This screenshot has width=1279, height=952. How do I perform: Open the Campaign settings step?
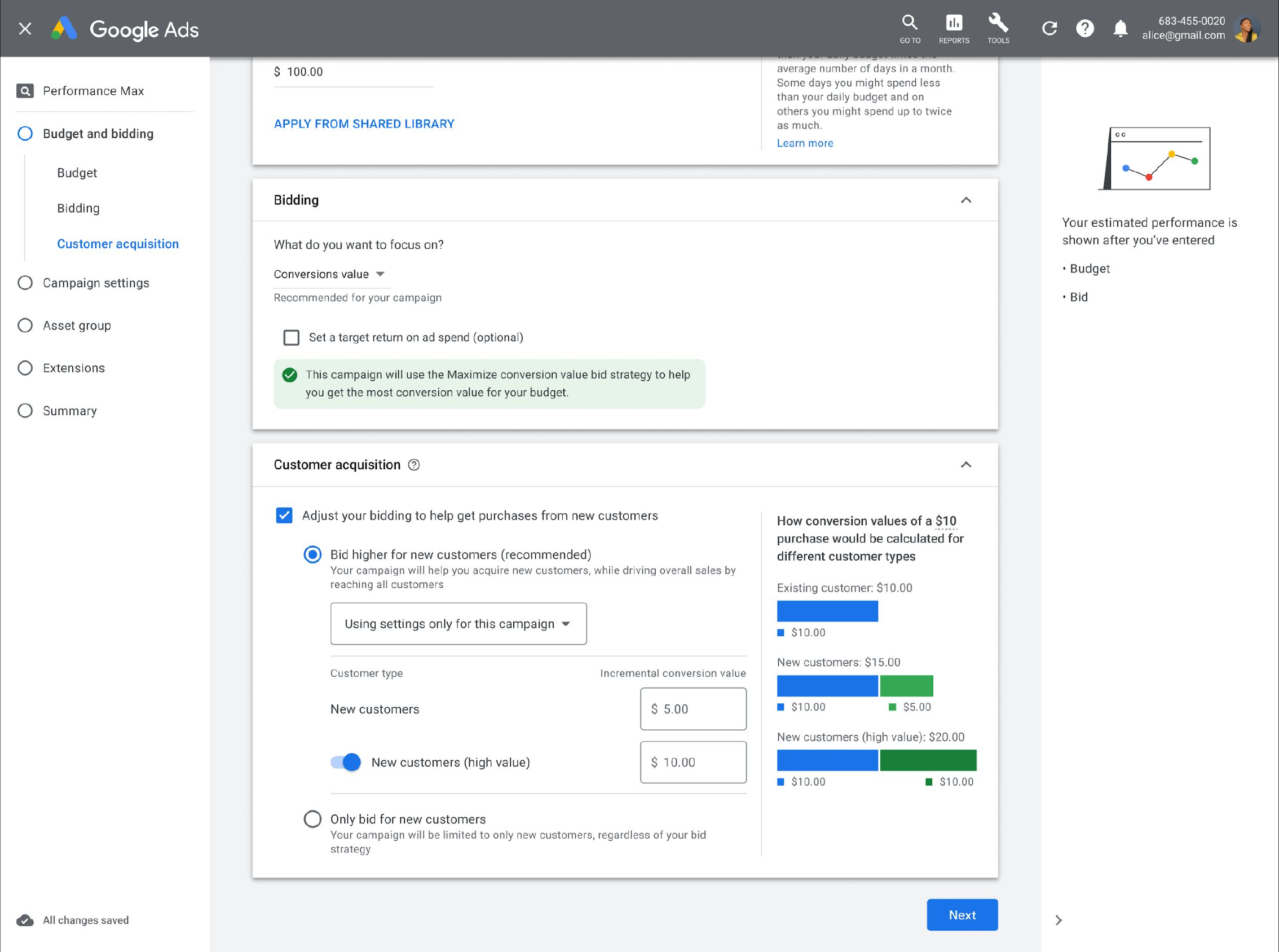tap(84, 283)
